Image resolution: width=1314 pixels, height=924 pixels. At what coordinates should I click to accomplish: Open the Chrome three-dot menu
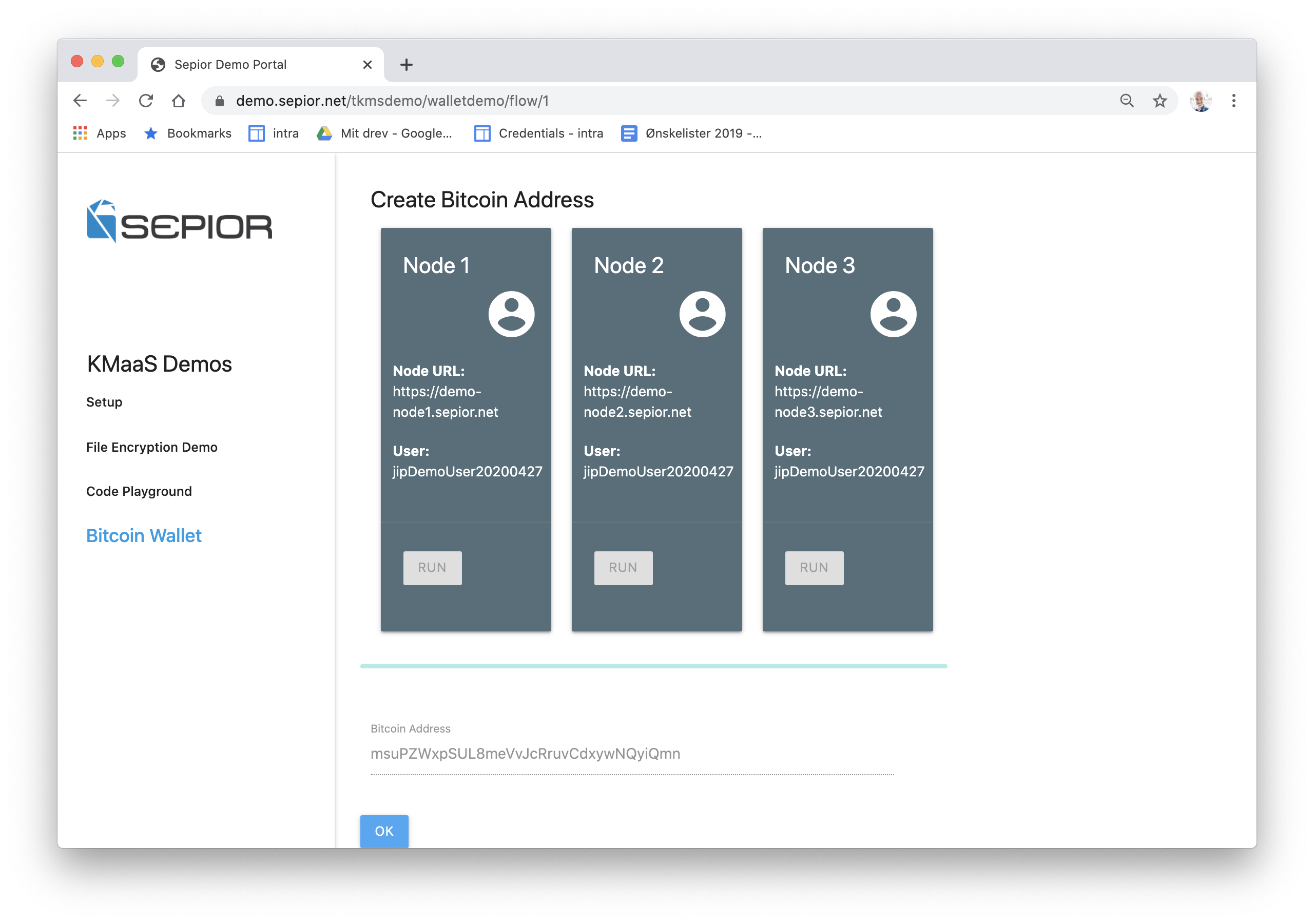[1233, 101]
